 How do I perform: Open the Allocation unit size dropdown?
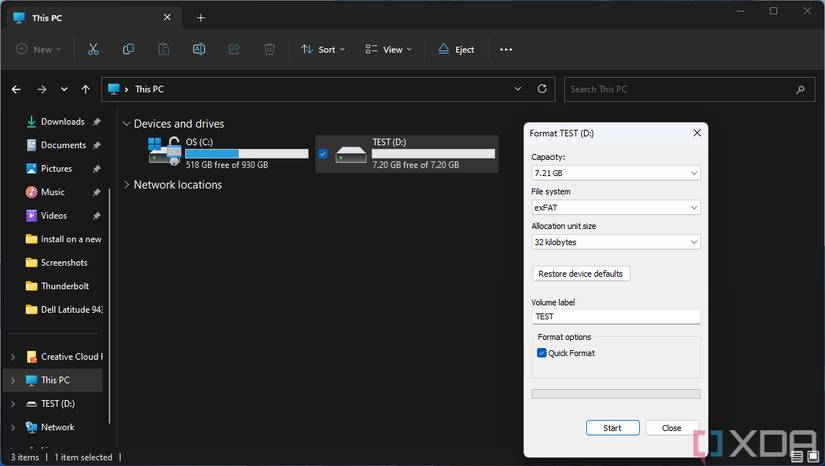tap(616, 242)
